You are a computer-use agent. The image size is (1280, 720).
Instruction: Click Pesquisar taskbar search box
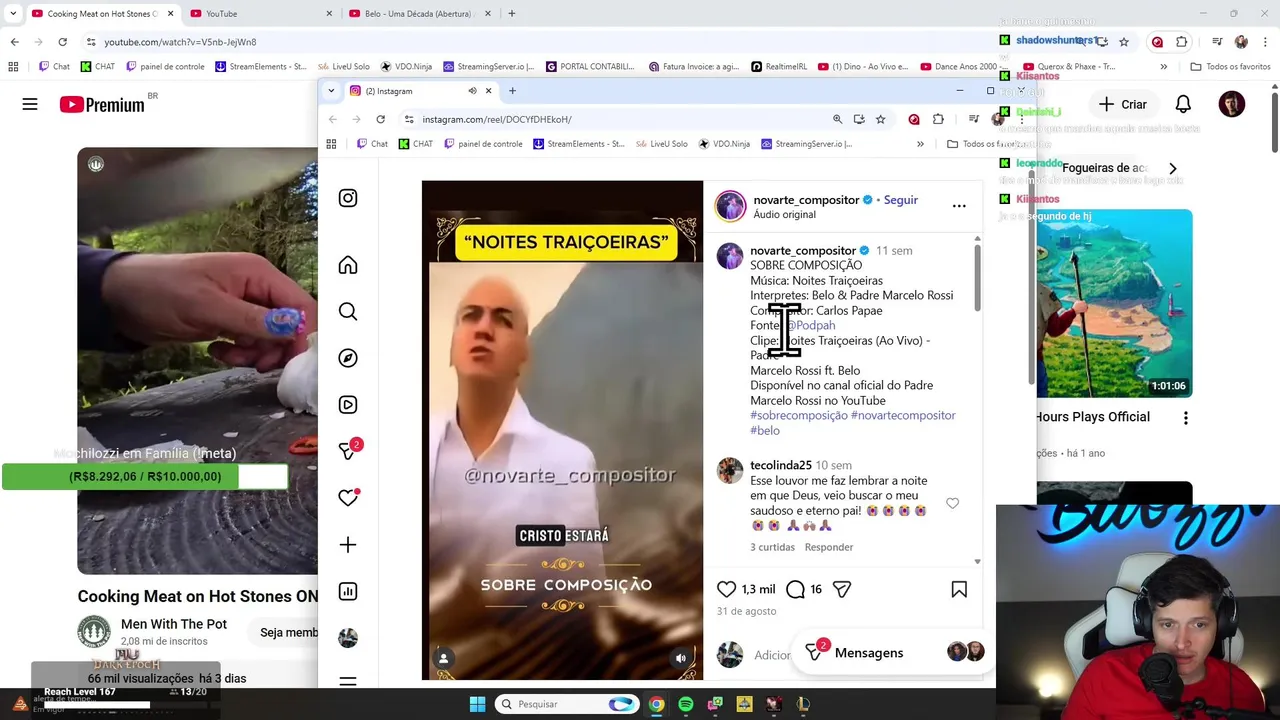pyautogui.click(x=567, y=704)
